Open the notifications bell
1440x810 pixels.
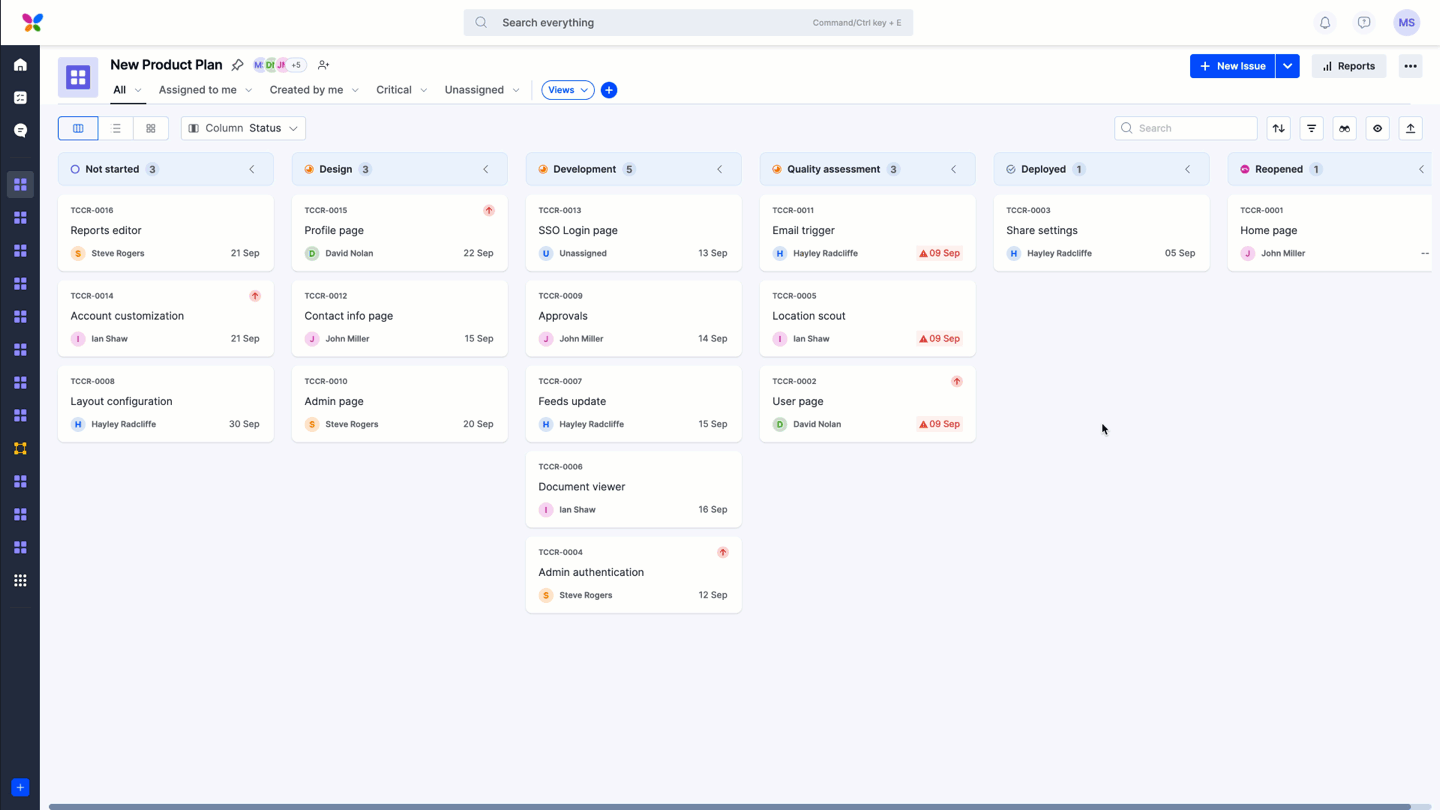[1325, 22]
